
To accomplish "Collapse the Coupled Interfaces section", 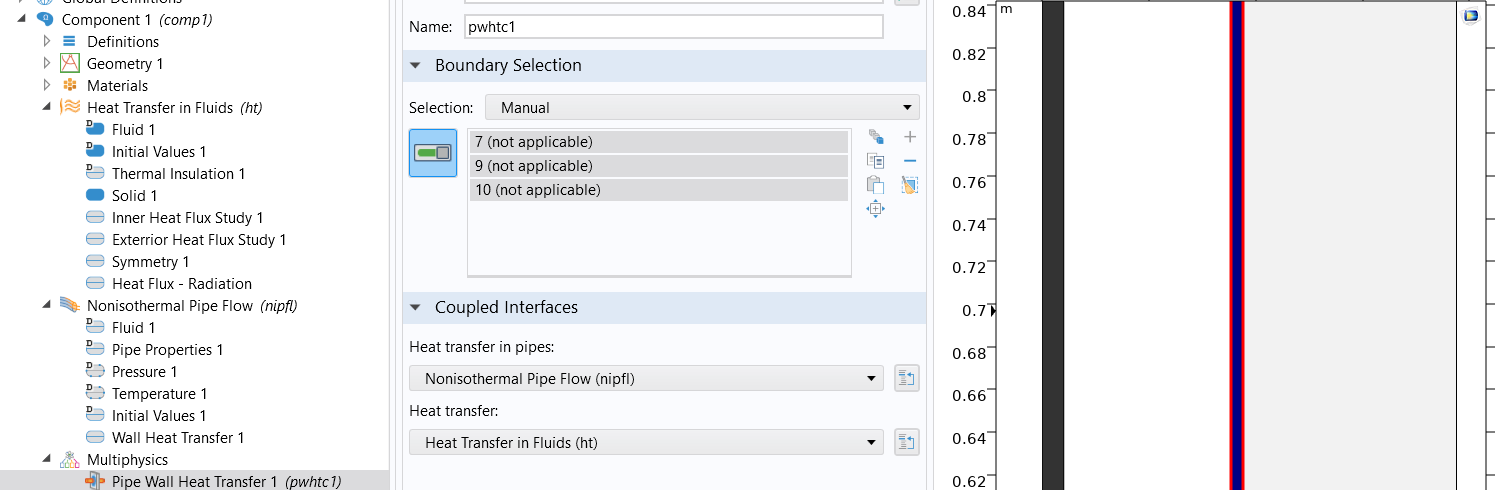I will point(416,308).
